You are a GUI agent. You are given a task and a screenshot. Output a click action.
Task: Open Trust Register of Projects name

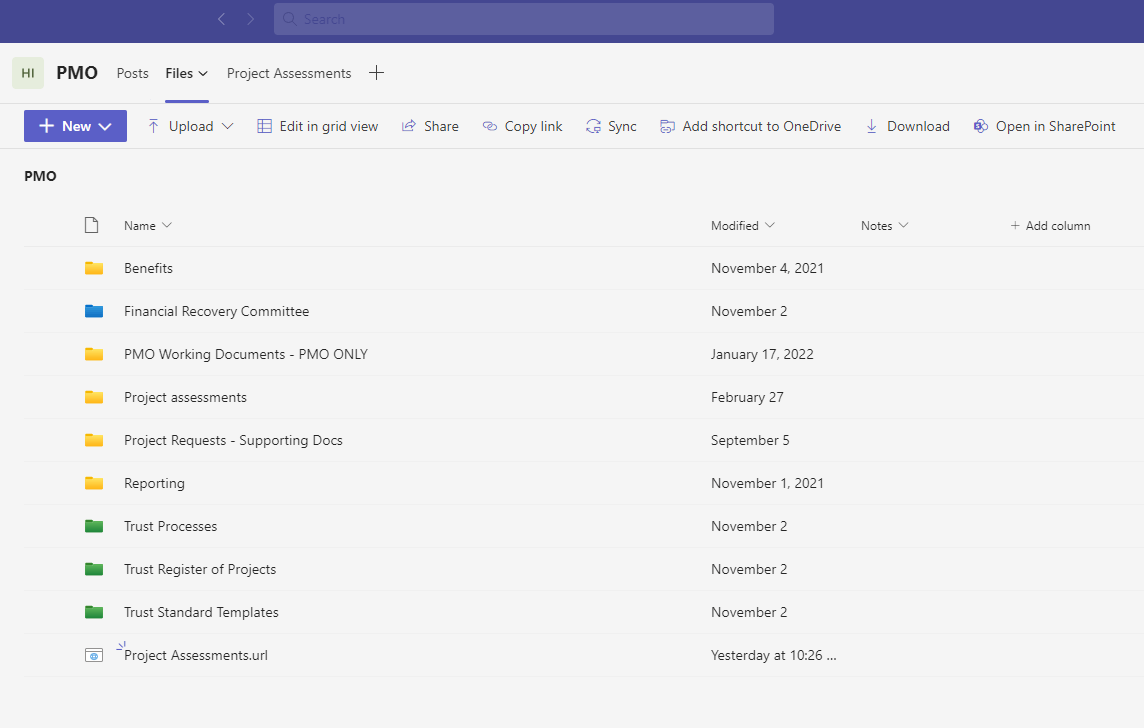pyautogui.click(x=200, y=569)
